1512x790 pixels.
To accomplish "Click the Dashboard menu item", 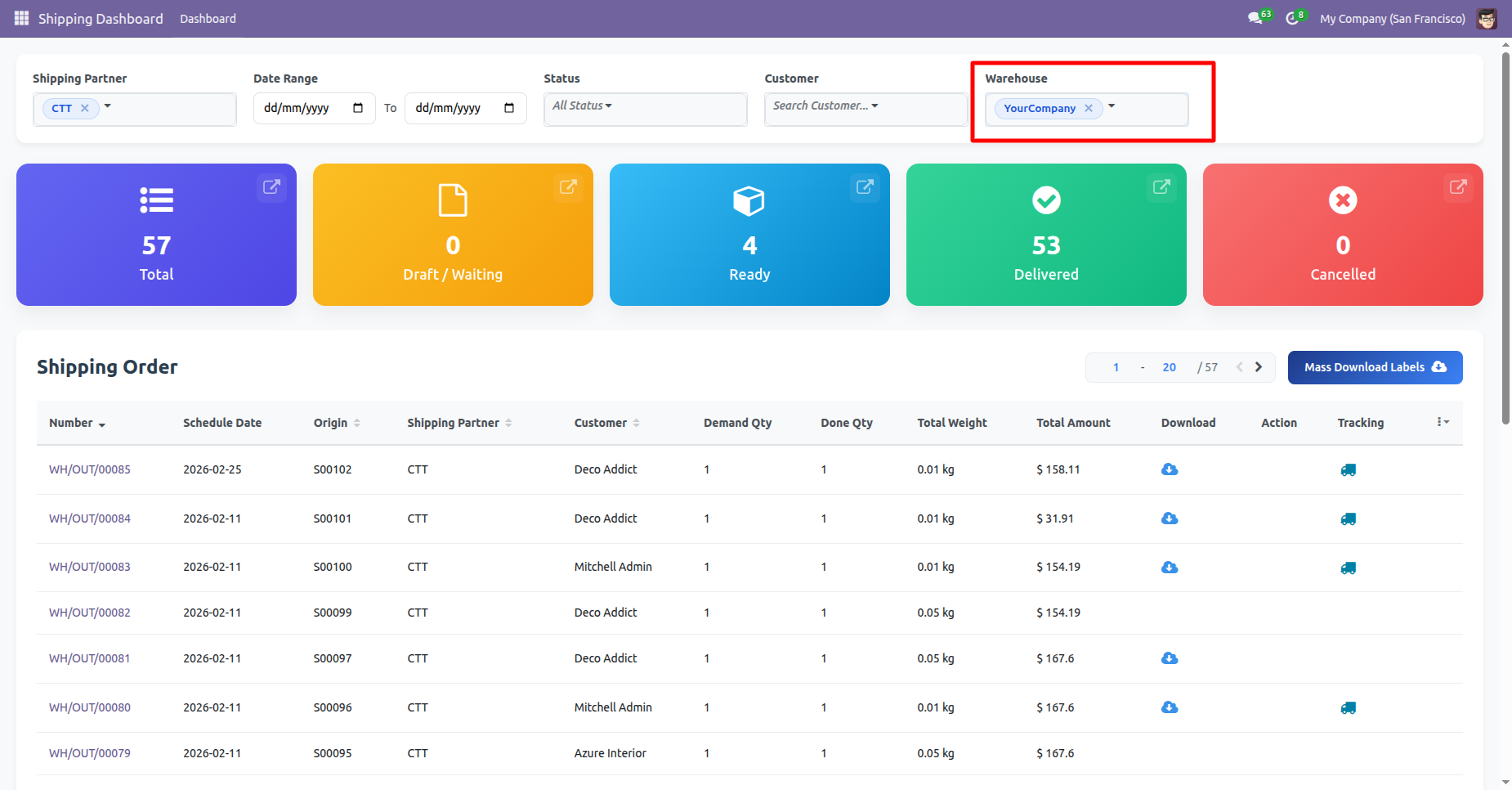I will 208,18.
